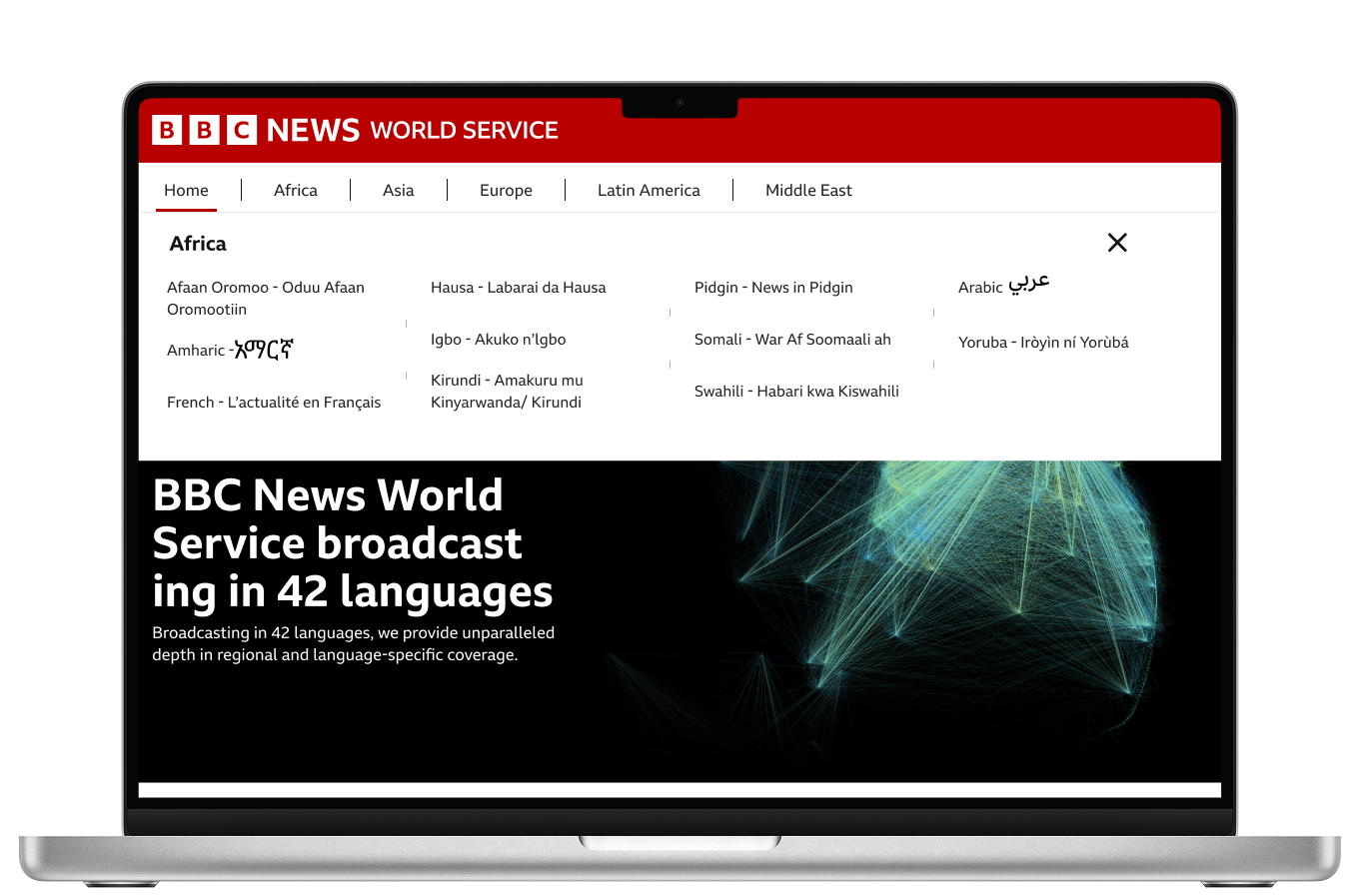1360x896 pixels.
Task: Open the Europe navigation item
Action: point(506,190)
